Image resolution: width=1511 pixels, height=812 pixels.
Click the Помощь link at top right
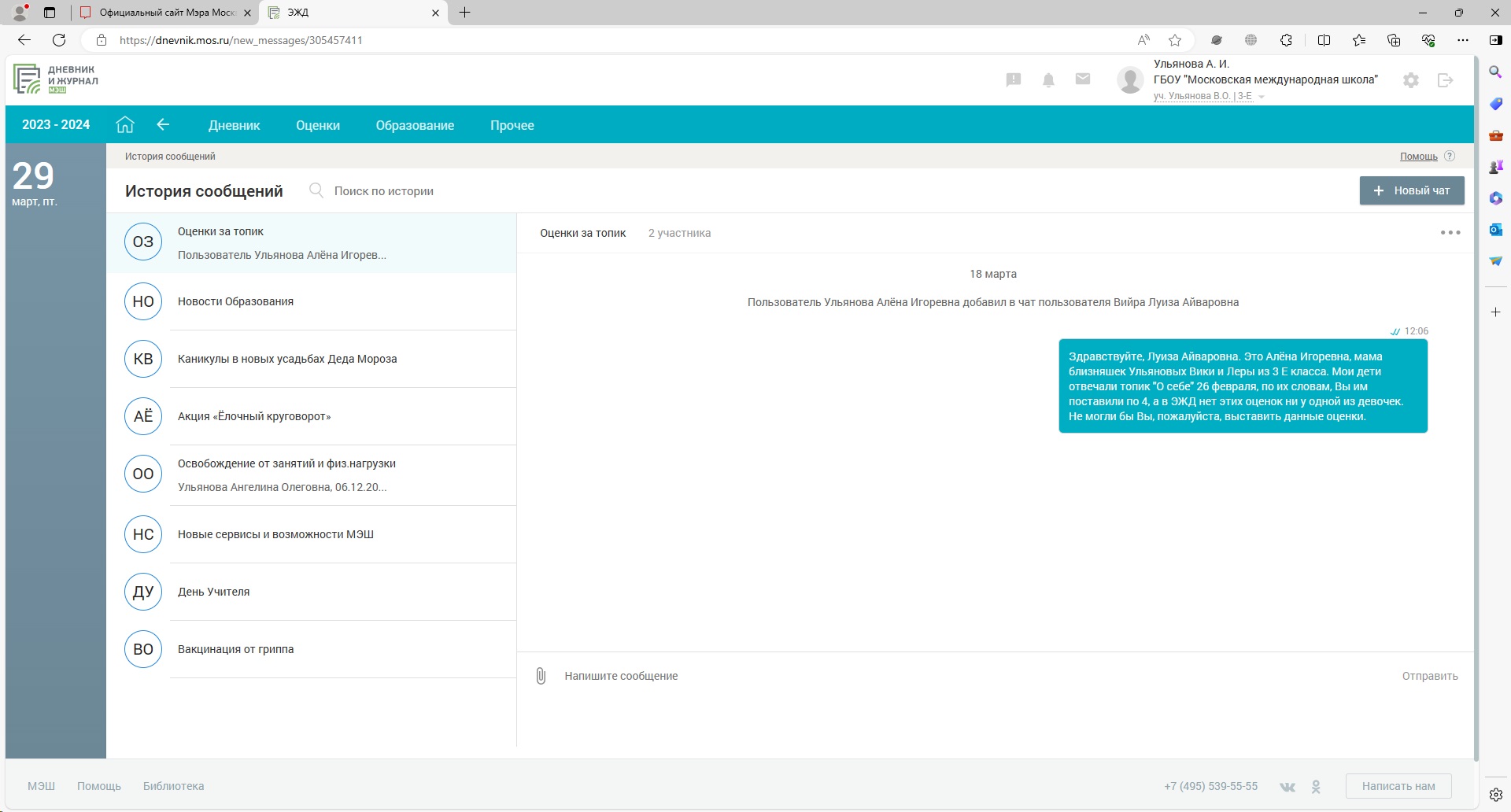point(1418,157)
